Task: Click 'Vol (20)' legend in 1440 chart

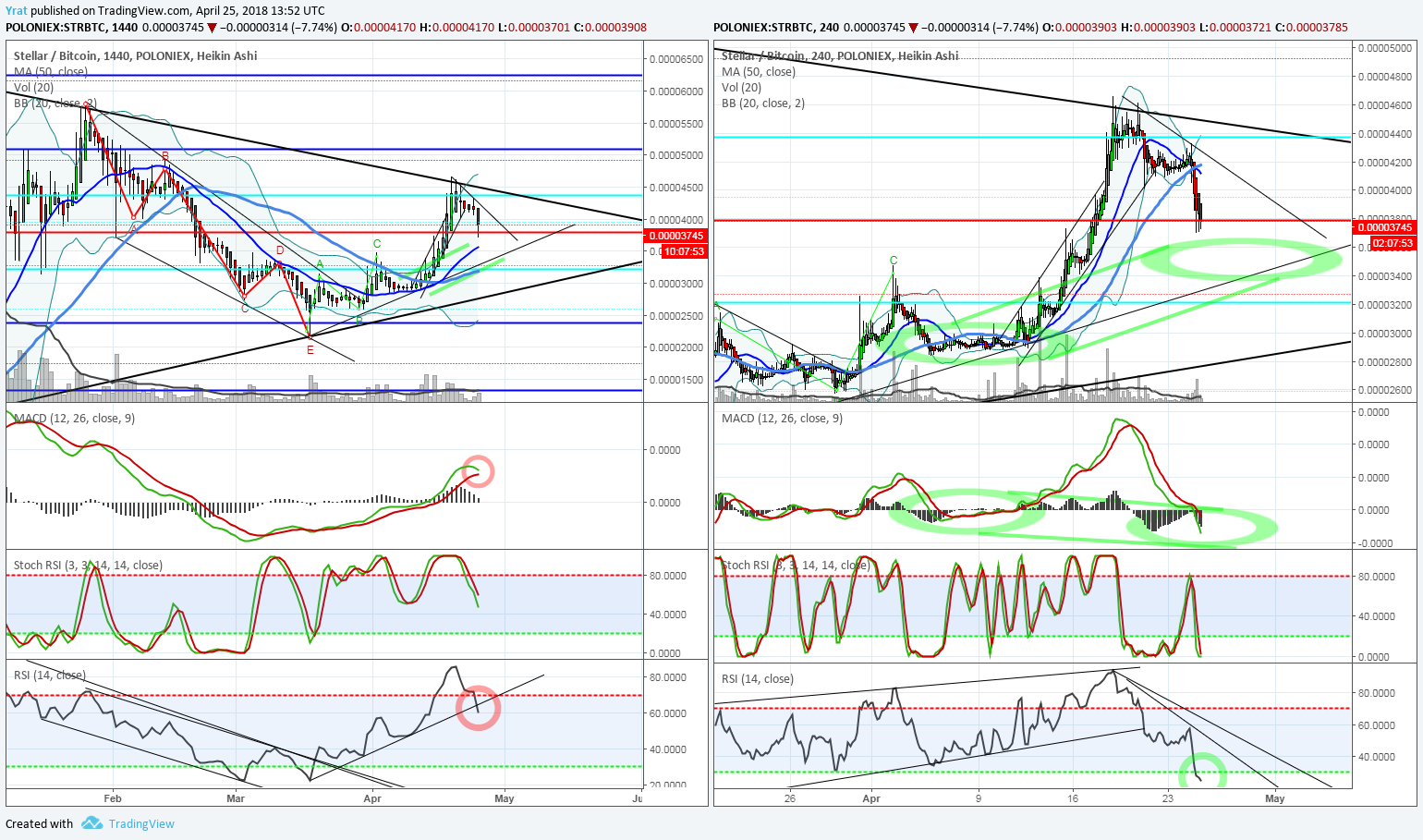Action: point(34,87)
